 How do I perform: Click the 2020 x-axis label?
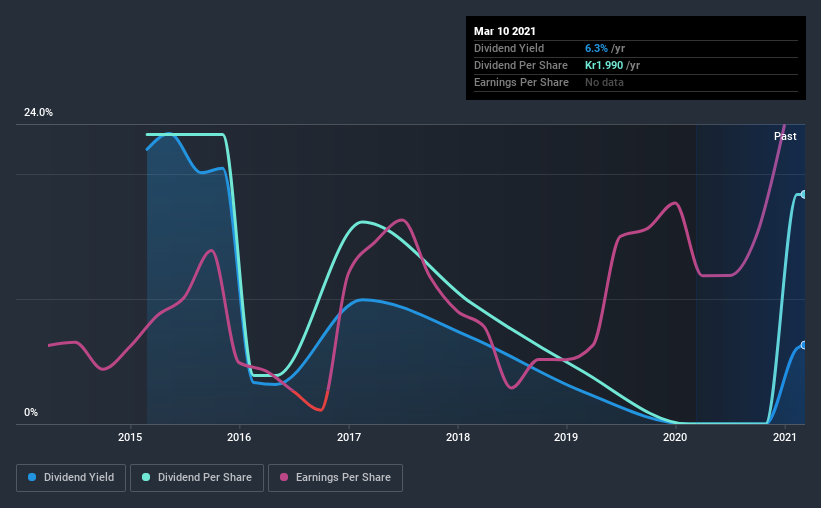pyautogui.click(x=675, y=437)
